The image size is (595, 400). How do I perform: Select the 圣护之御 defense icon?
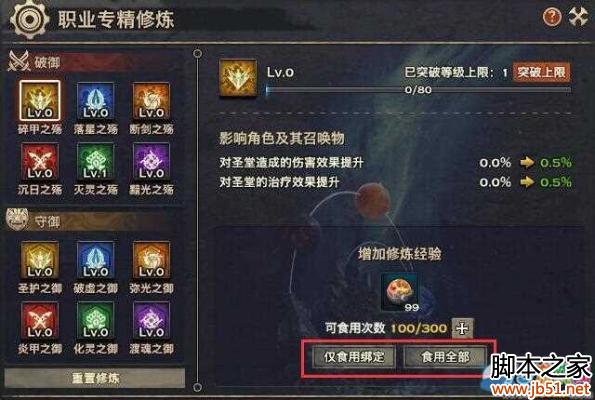[x=40, y=260]
